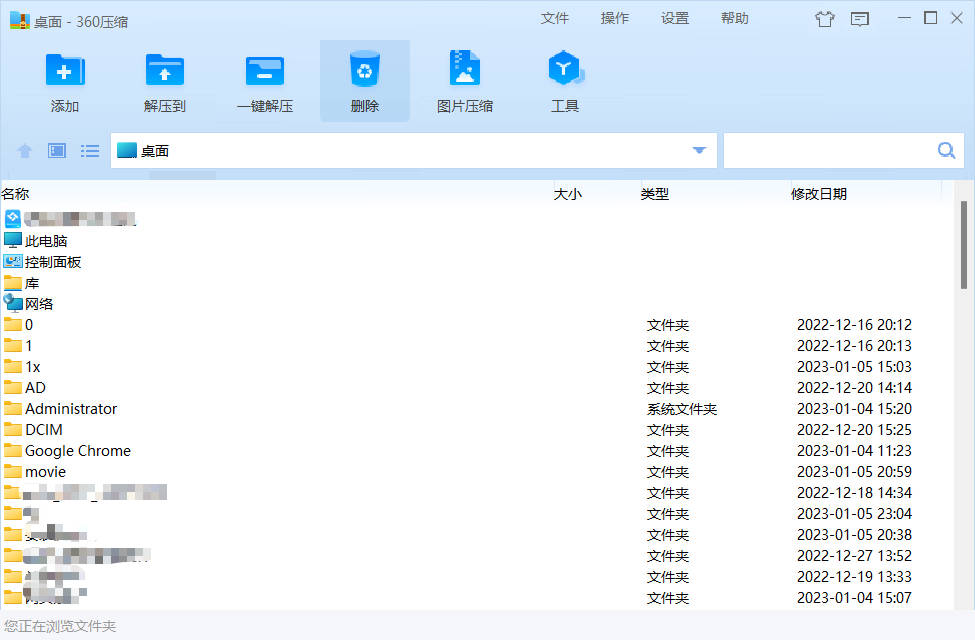975x640 pixels.
Task: Open the feedback message icon in title bar
Action: (x=859, y=19)
